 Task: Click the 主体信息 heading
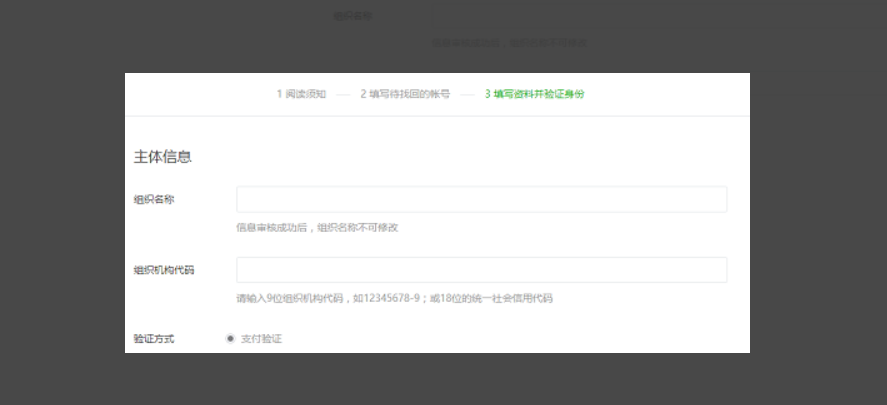(163, 157)
